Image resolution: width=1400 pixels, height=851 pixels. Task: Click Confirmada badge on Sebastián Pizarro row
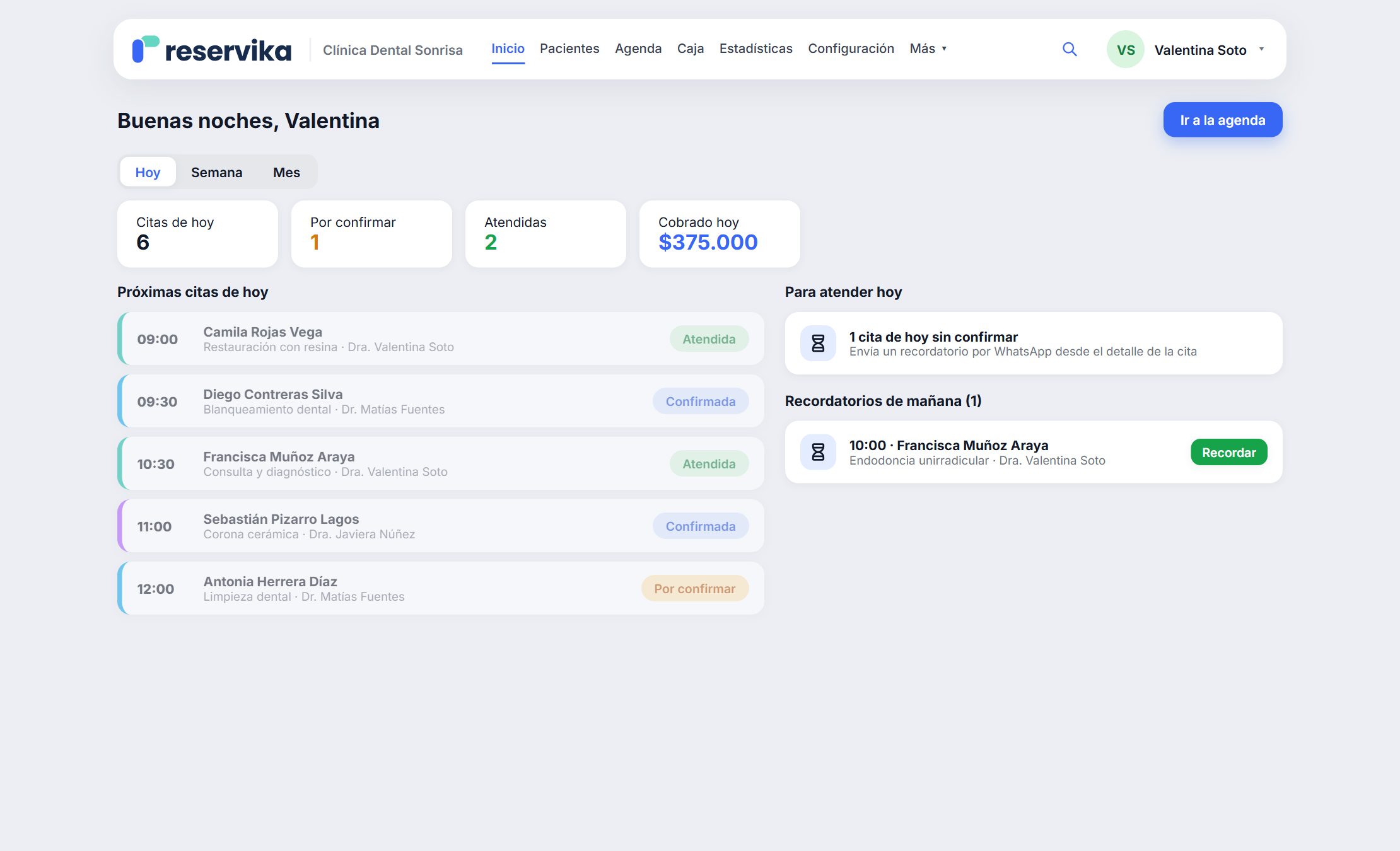[701, 526]
